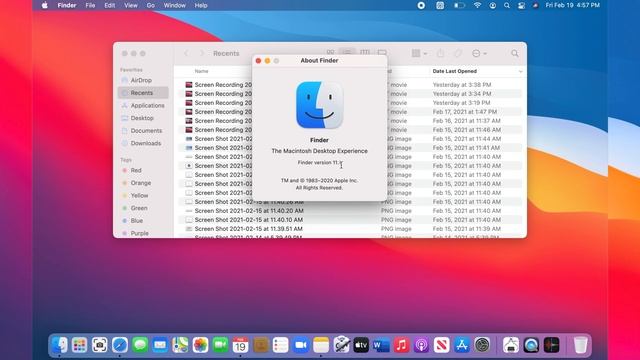Click the Share icon in Finder toolbar
This screenshot has width=640, height=360.
click(x=440, y=53)
